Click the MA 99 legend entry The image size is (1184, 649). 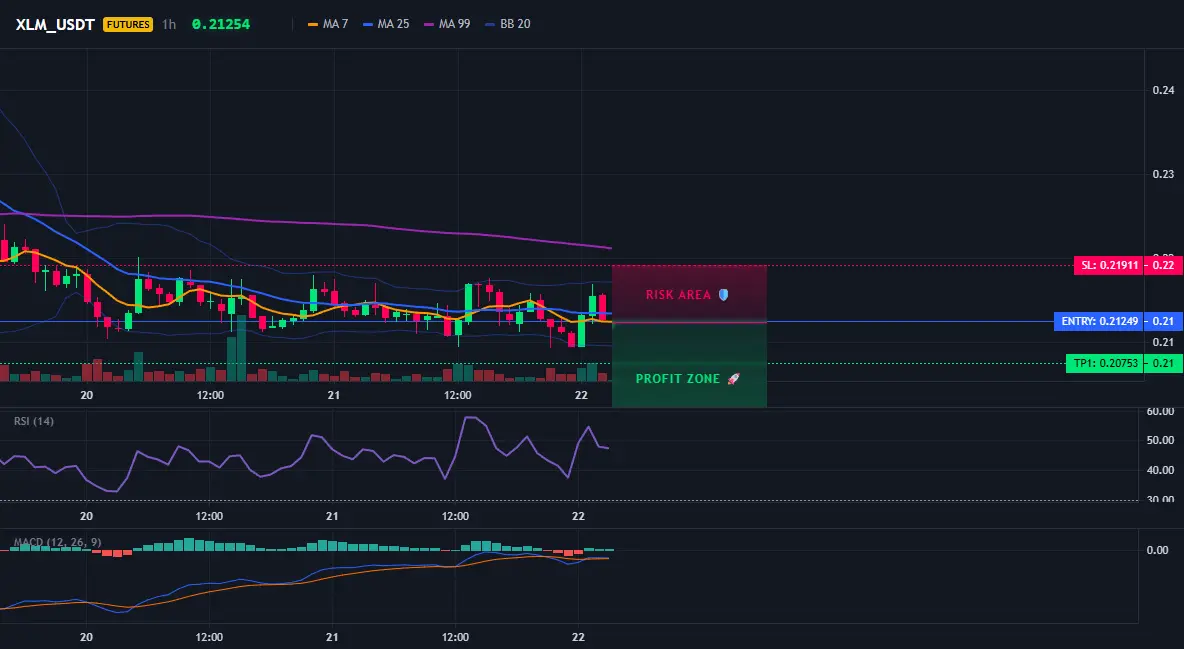point(448,24)
